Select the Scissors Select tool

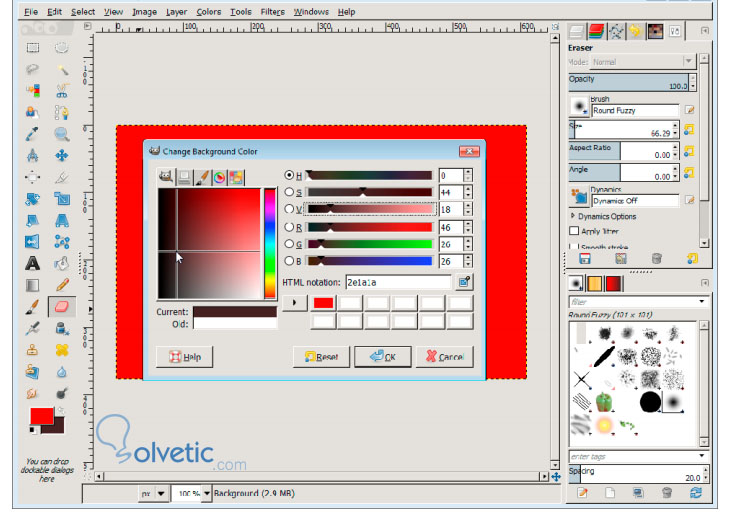pyautogui.click(x=61, y=91)
